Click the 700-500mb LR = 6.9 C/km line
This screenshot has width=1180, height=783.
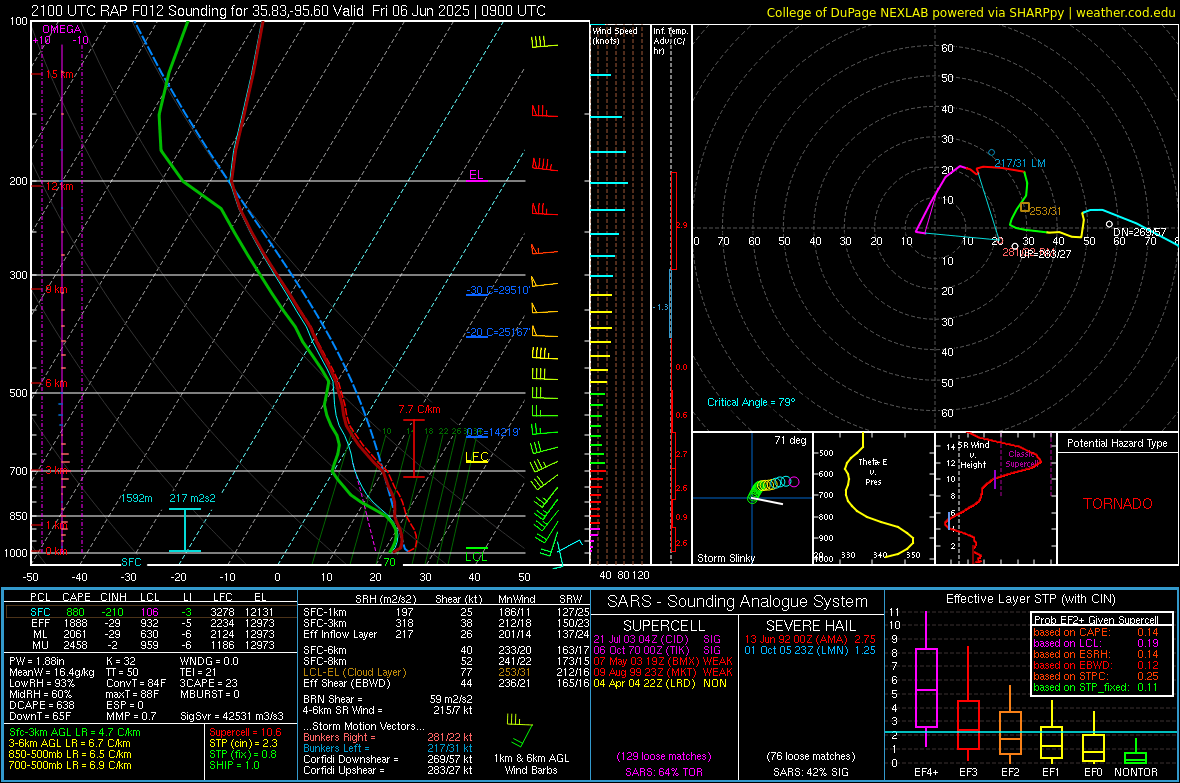click(70, 765)
